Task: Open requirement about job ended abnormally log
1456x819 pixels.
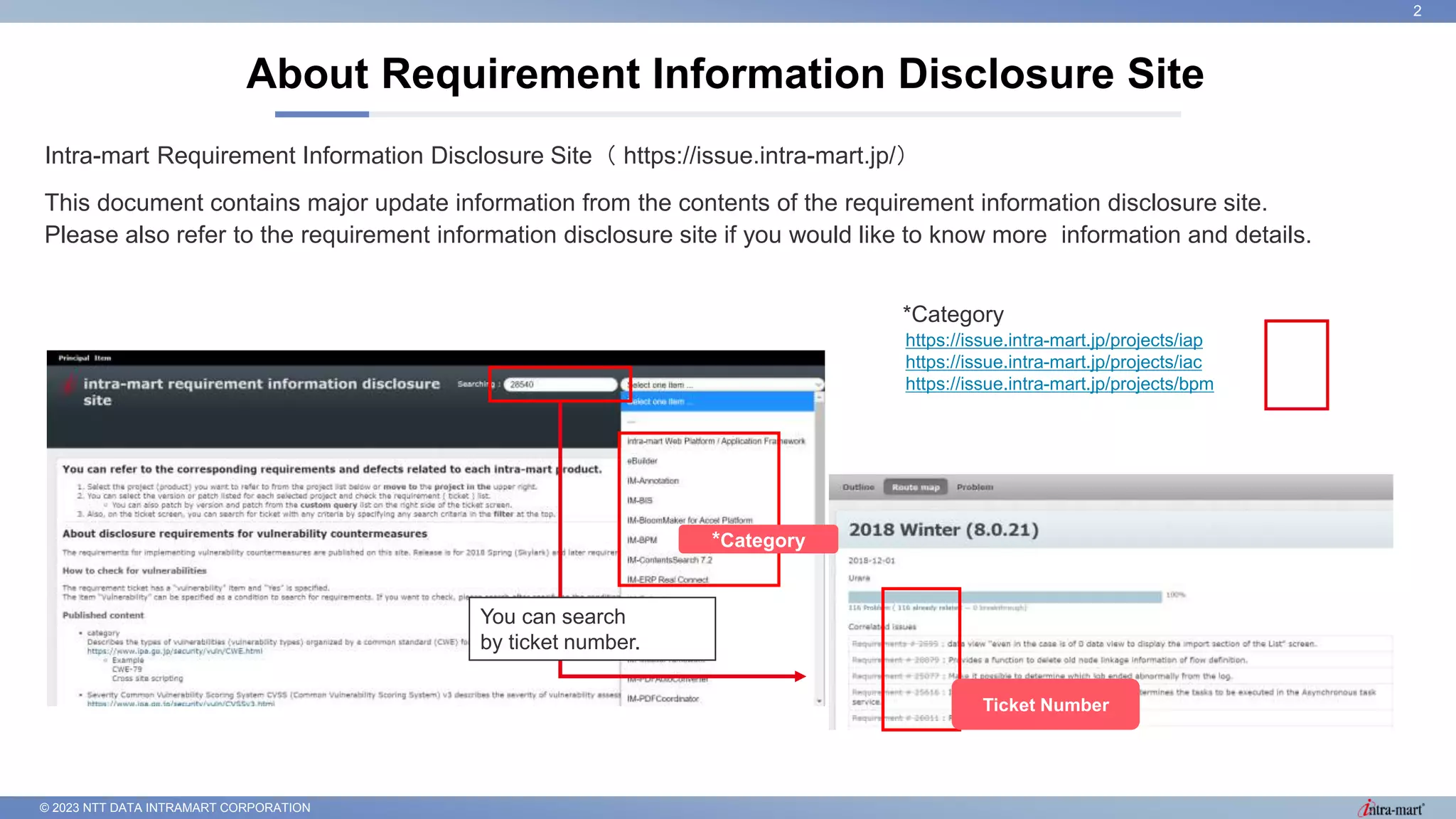Action: [1042, 677]
